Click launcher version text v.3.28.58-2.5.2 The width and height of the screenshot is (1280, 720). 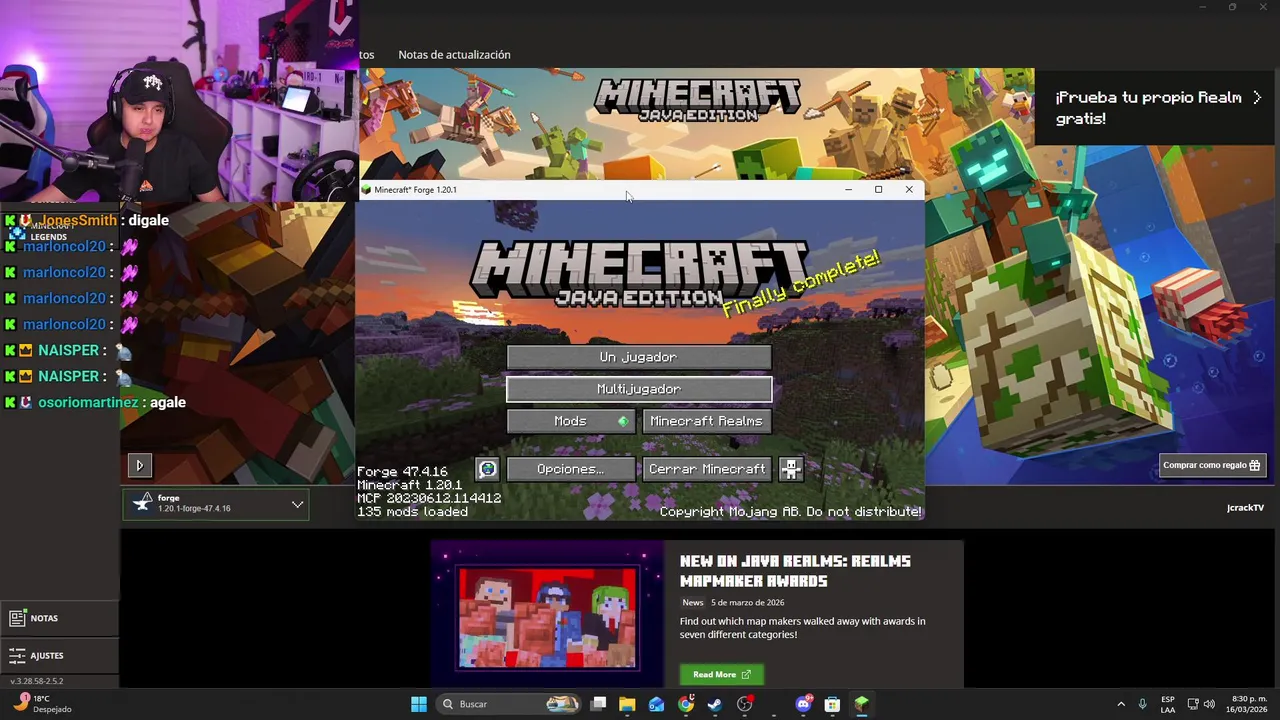pyautogui.click(x=36, y=681)
